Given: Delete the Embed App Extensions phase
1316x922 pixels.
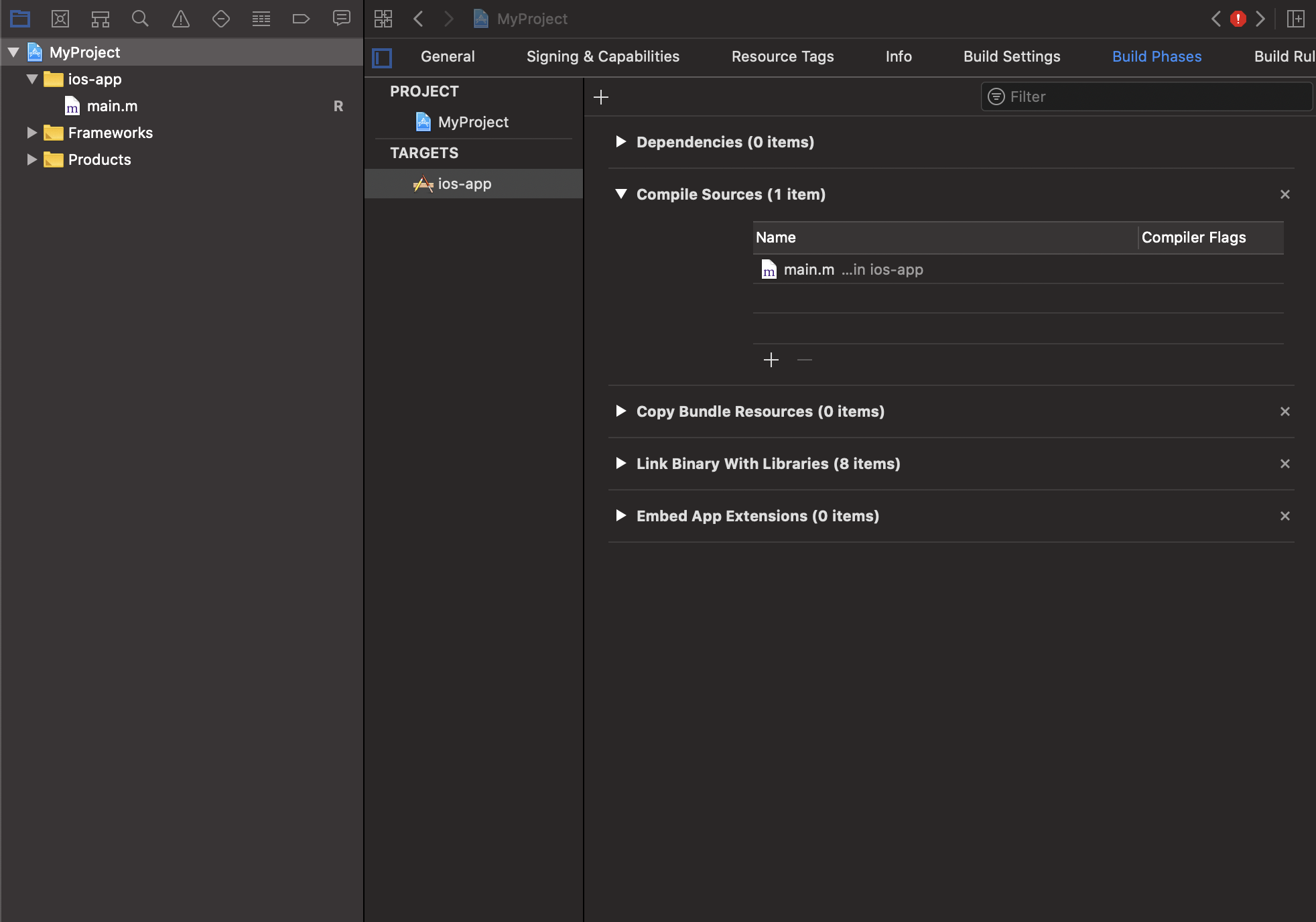Looking at the screenshot, I should click(1285, 516).
